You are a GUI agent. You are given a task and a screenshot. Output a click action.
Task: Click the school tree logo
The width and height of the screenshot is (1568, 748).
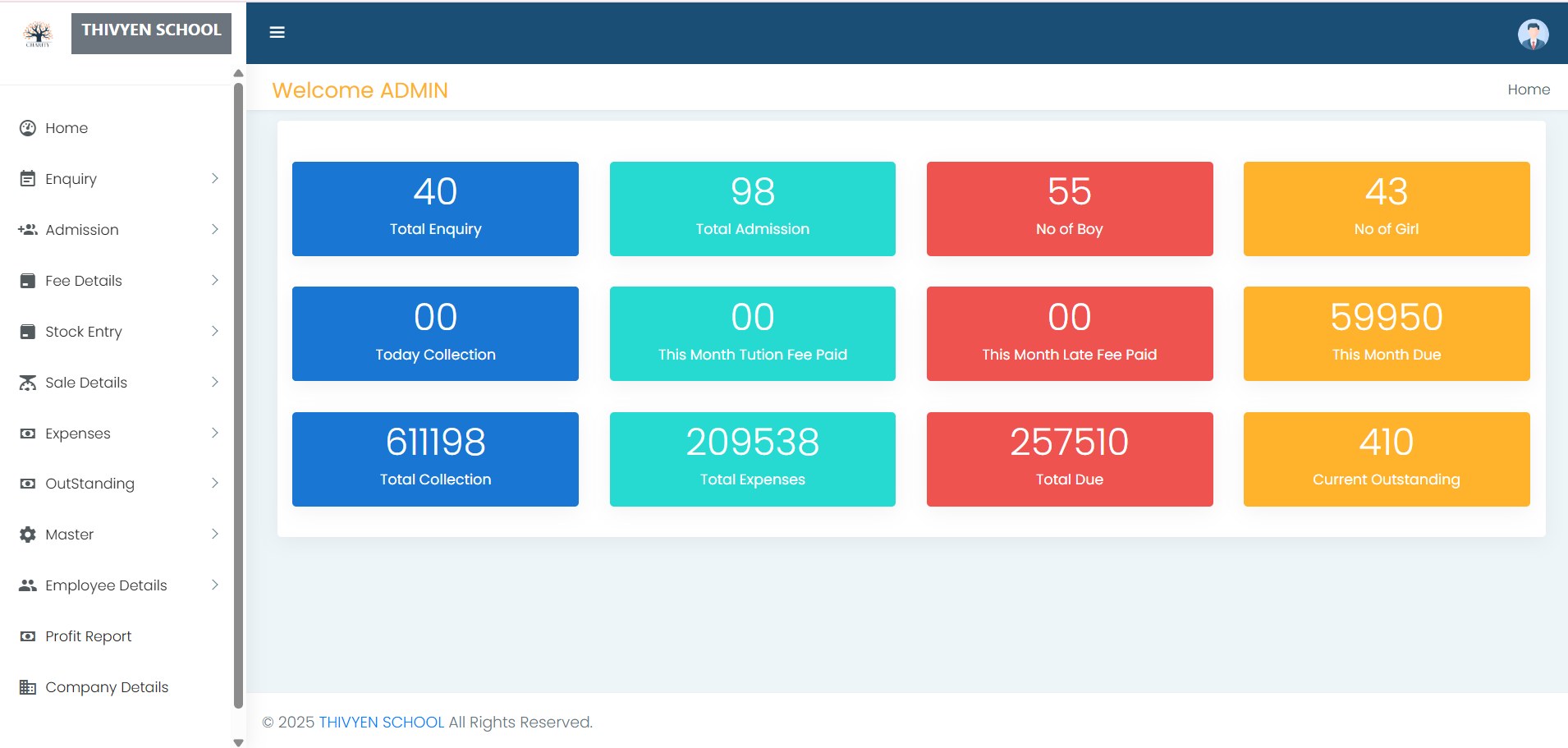[x=38, y=34]
